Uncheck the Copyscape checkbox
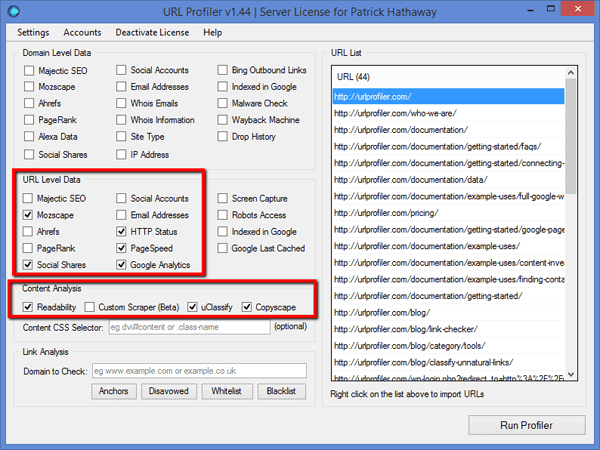 247,307
